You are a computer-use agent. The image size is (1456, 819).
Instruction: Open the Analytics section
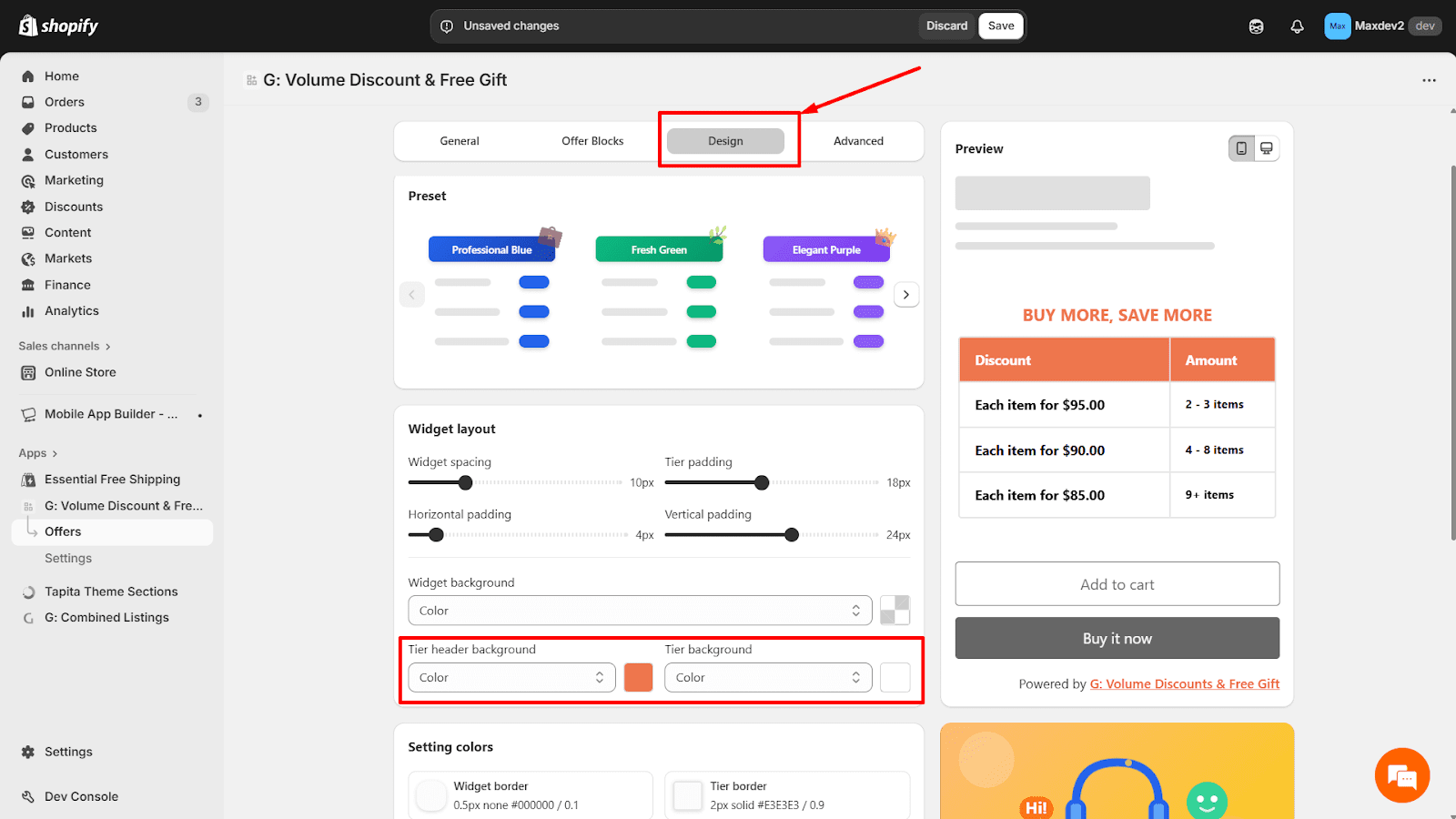click(69, 310)
